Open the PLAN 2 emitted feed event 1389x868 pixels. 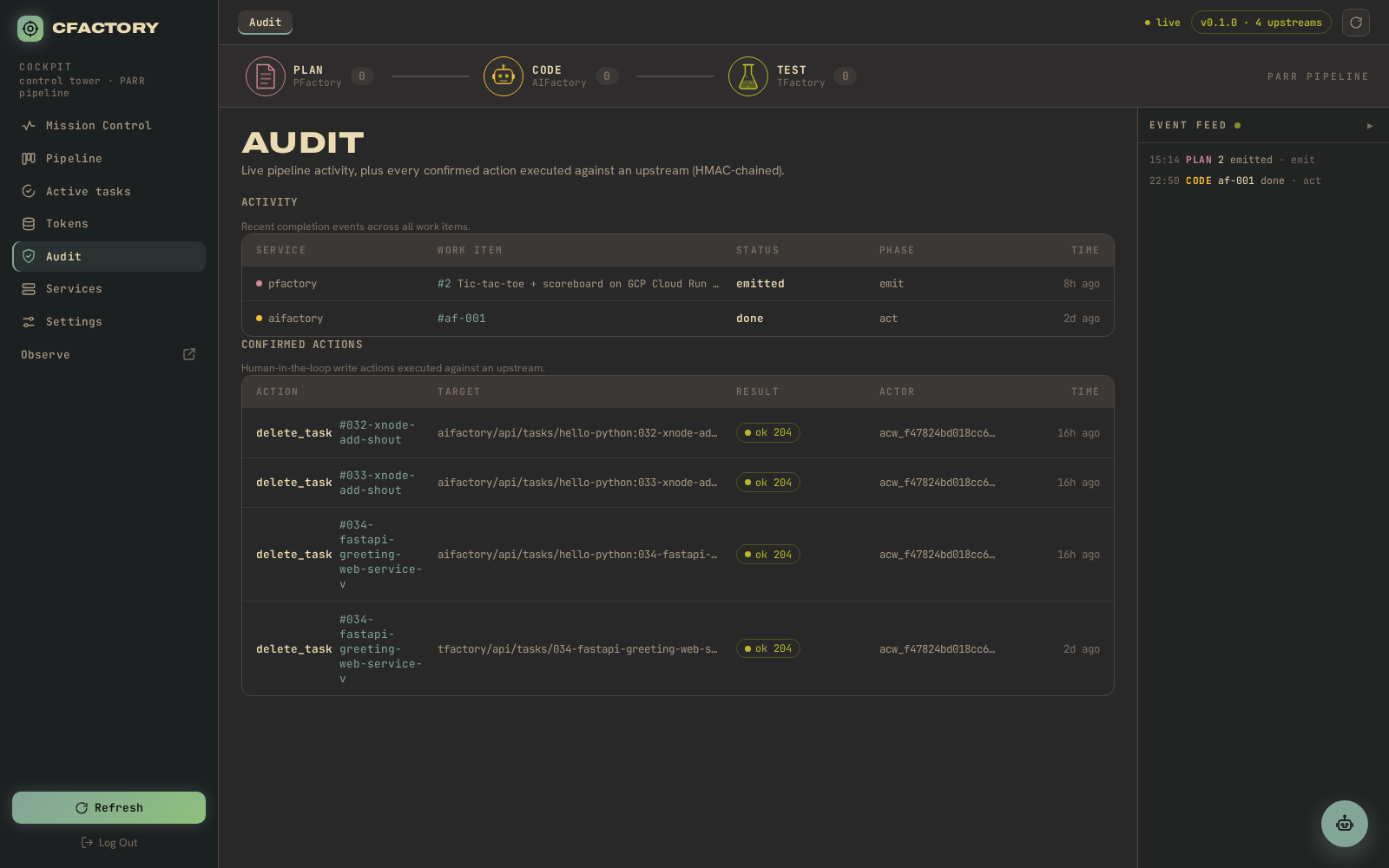click(x=1232, y=161)
